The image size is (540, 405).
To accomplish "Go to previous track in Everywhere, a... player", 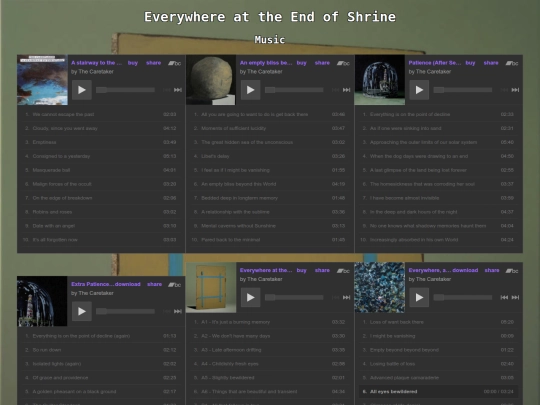I will coord(504,298).
